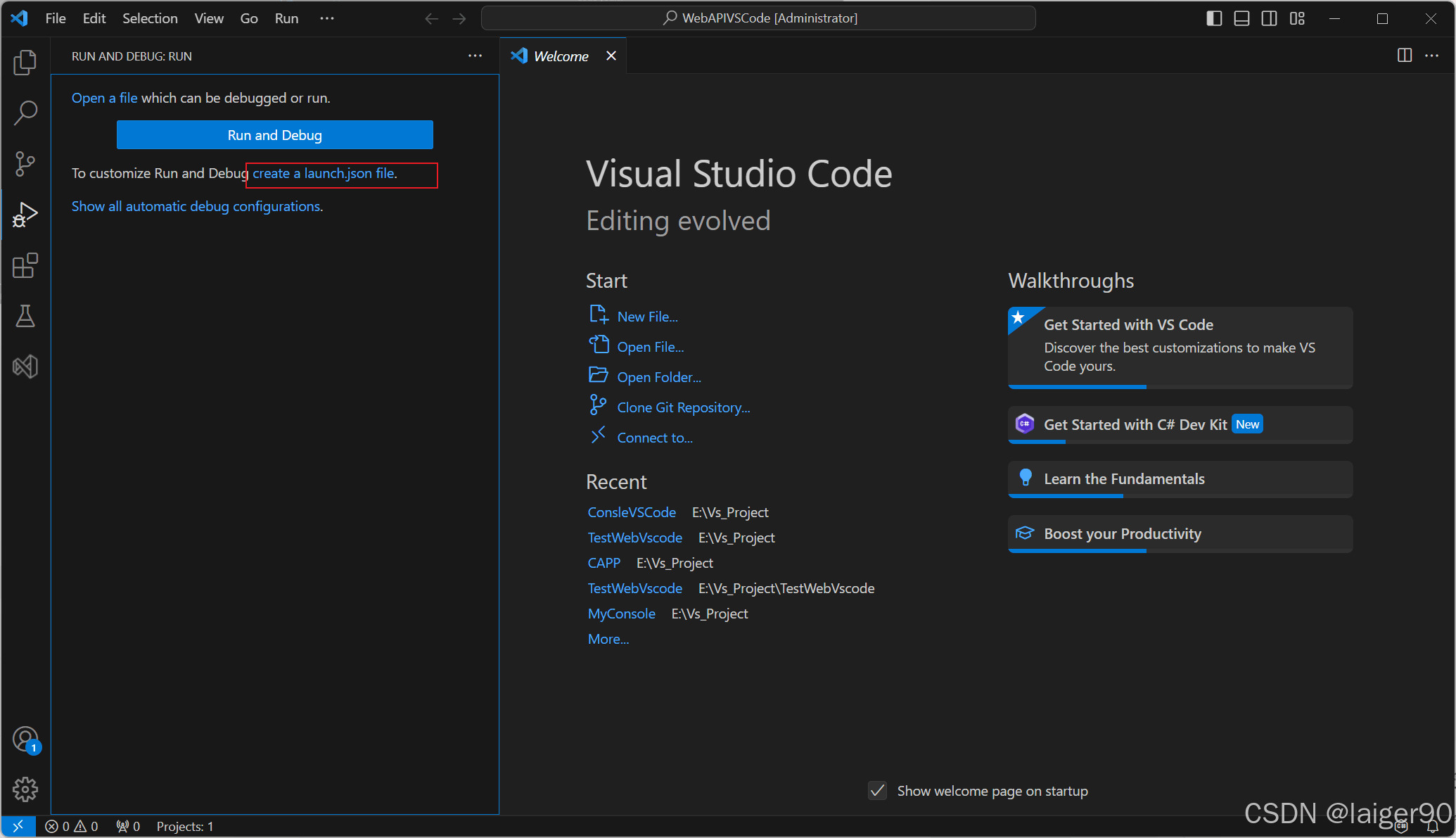
Task: Open the Testing flask view
Action: pyautogui.click(x=25, y=316)
